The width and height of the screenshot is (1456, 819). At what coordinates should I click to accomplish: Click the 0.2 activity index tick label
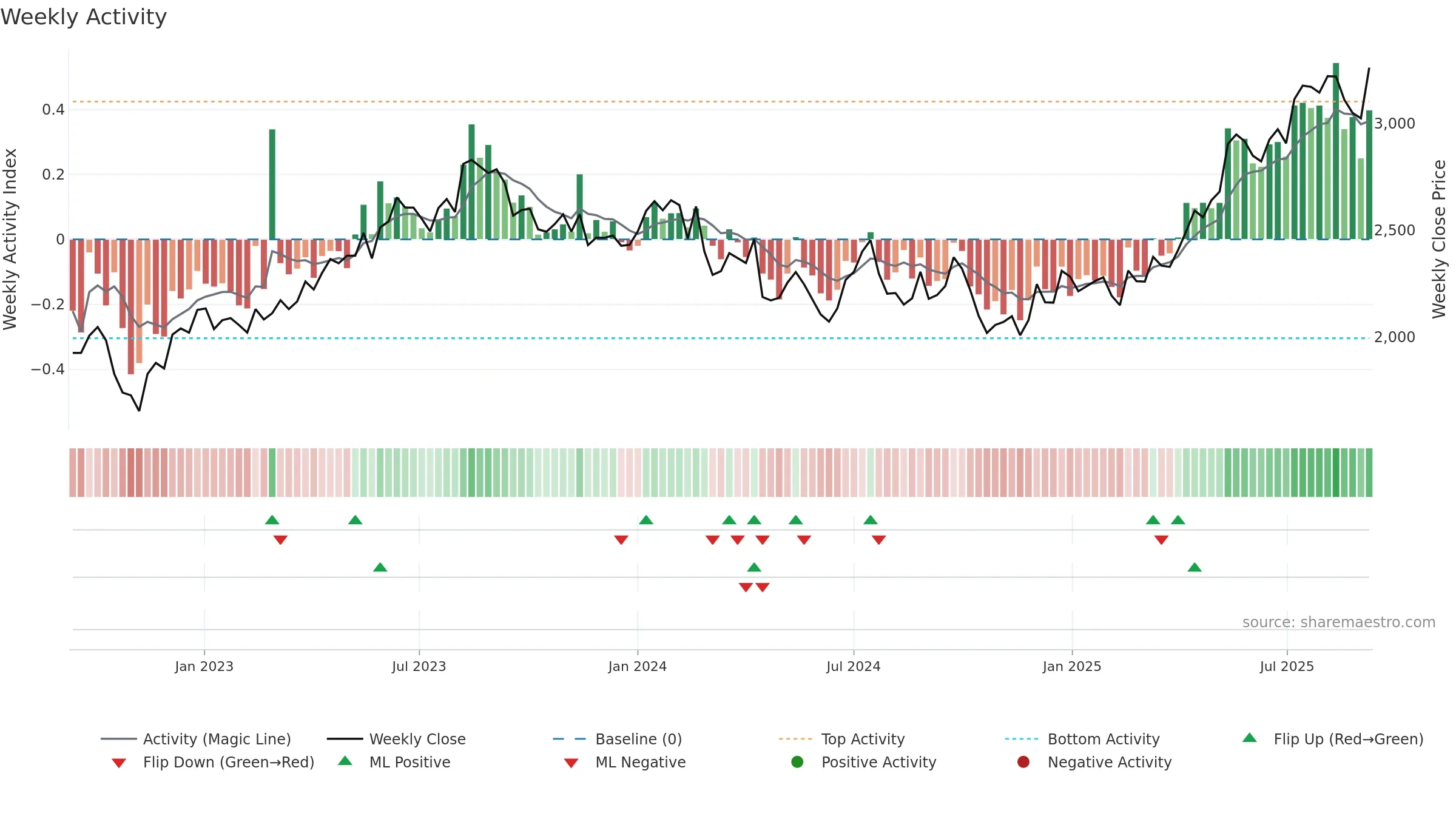[53, 175]
